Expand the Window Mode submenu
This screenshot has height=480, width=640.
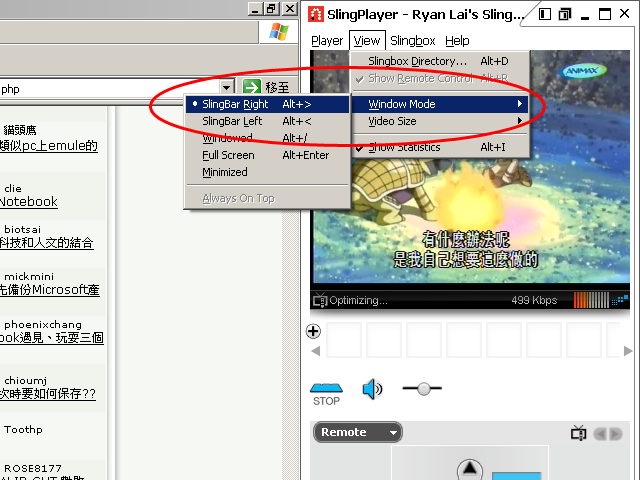440,104
